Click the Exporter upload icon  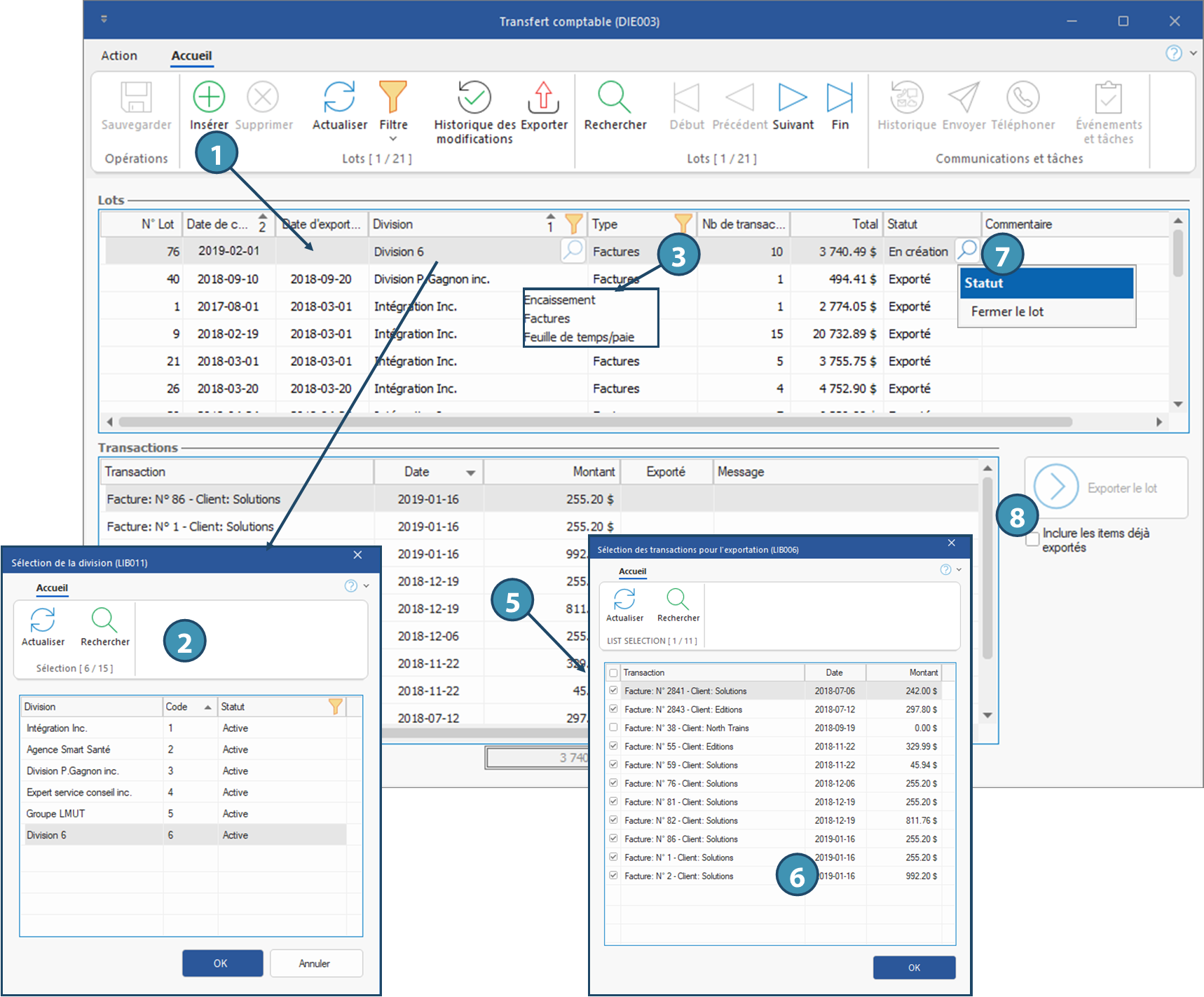coord(543,97)
